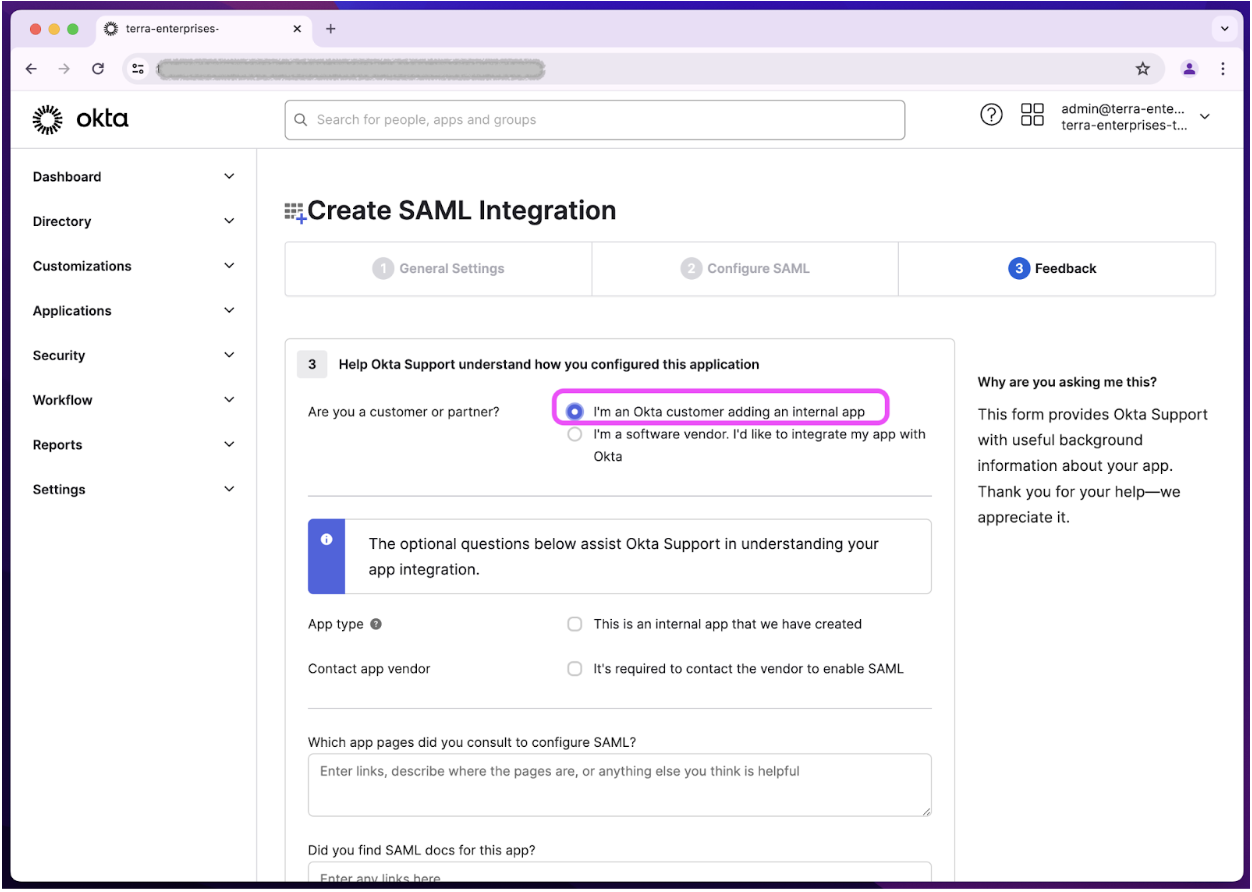The width and height of the screenshot is (1252, 892).
Task: Click the browser forward arrow
Action: (64, 69)
